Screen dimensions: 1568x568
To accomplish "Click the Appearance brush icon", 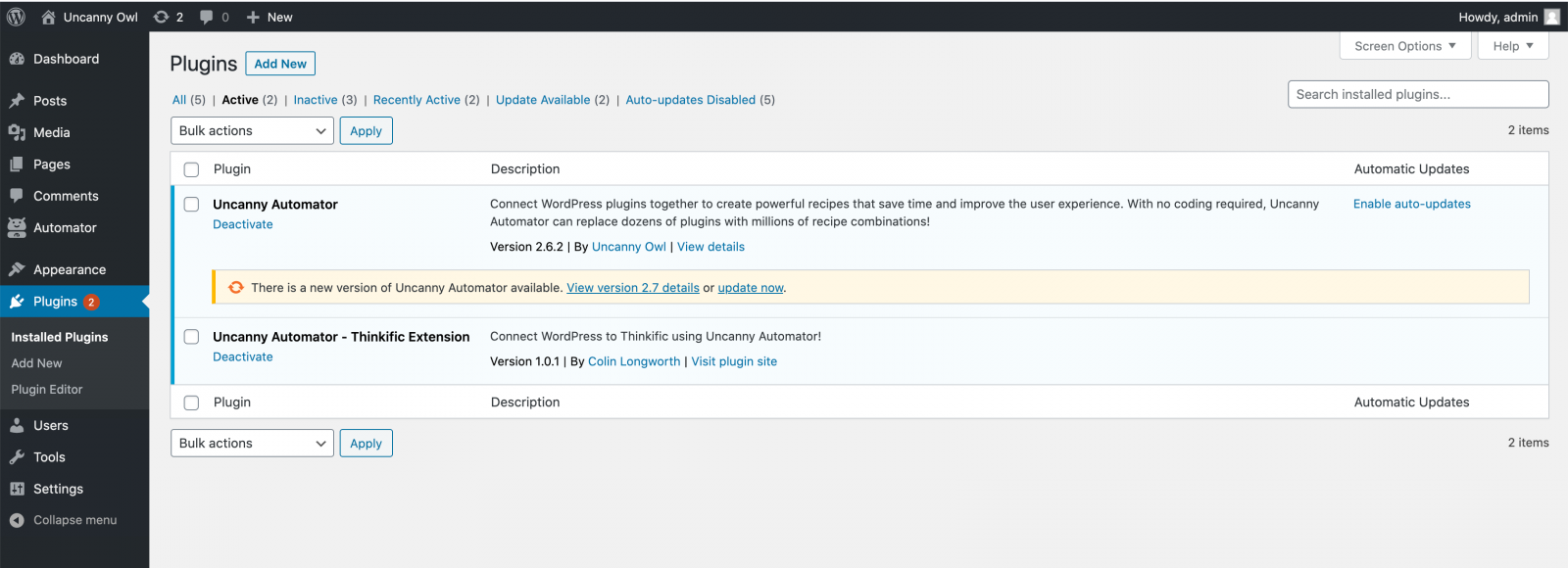I will coord(17,269).
